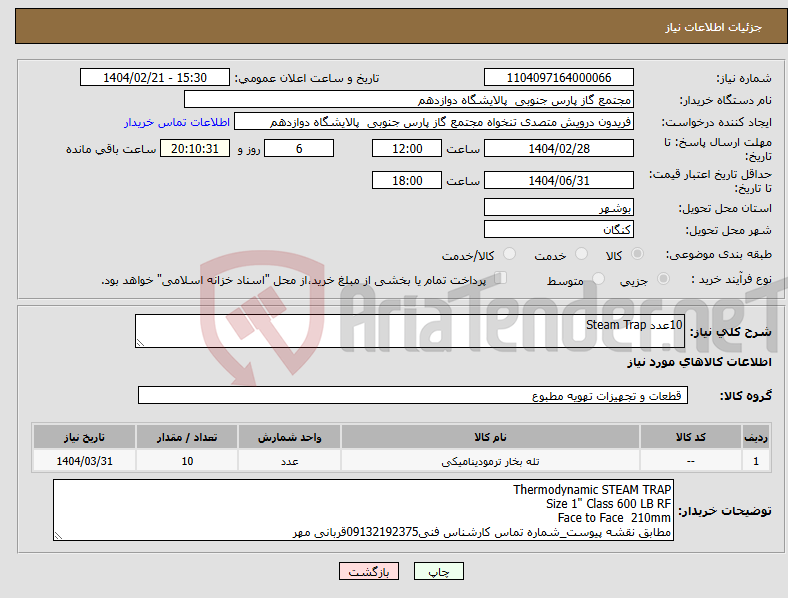The image size is (788, 598).
Task: Click the تاریخ نیاز column header
Action: [x=84, y=437]
